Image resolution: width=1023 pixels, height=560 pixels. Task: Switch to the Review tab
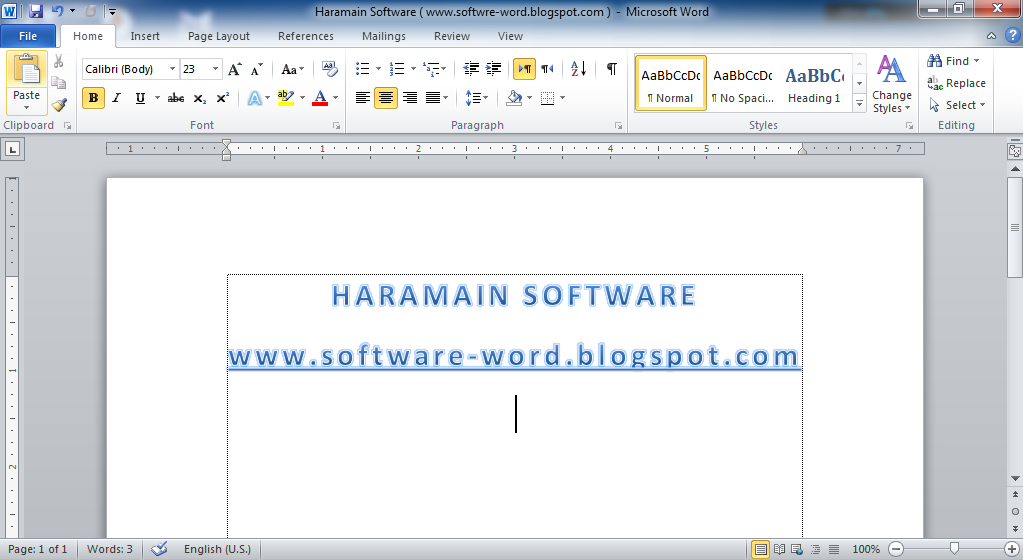[x=451, y=36]
